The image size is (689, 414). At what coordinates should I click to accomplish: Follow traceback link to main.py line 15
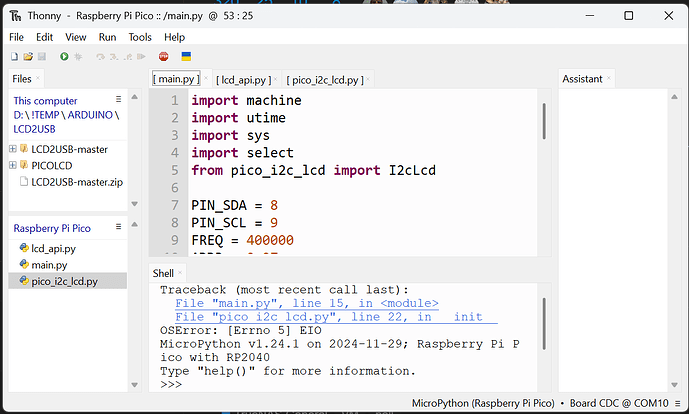click(x=307, y=303)
